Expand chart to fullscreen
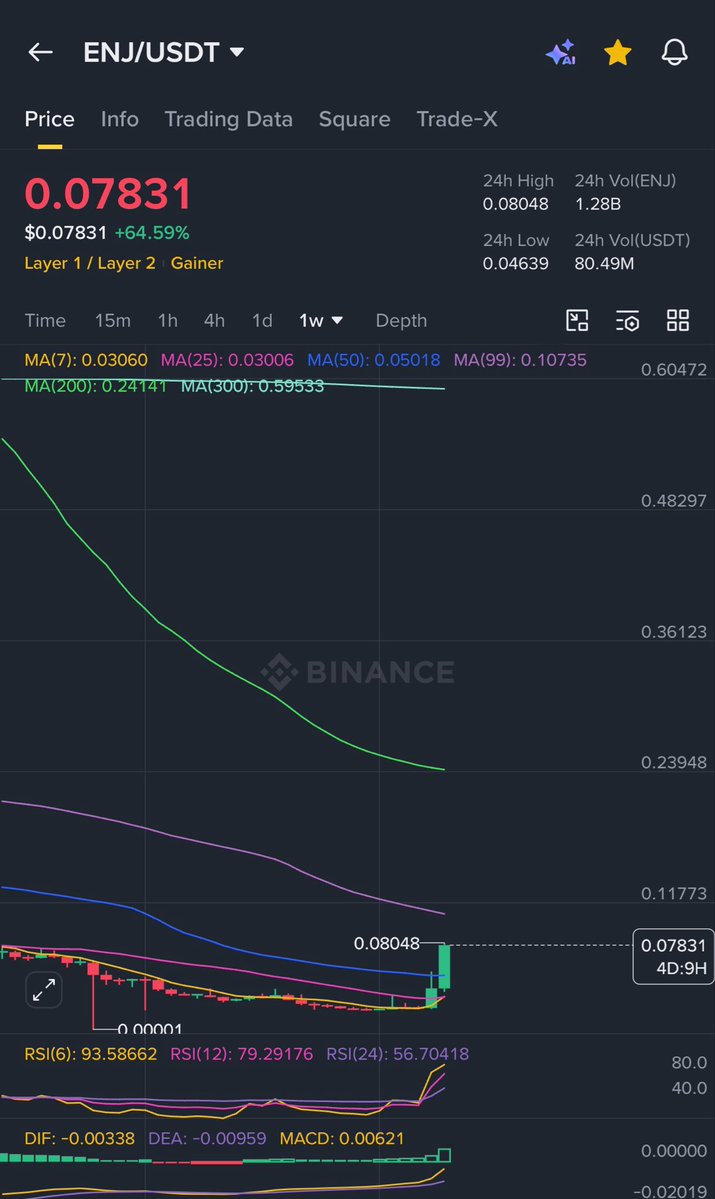The image size is (715, 1199). tap(44, 990)
